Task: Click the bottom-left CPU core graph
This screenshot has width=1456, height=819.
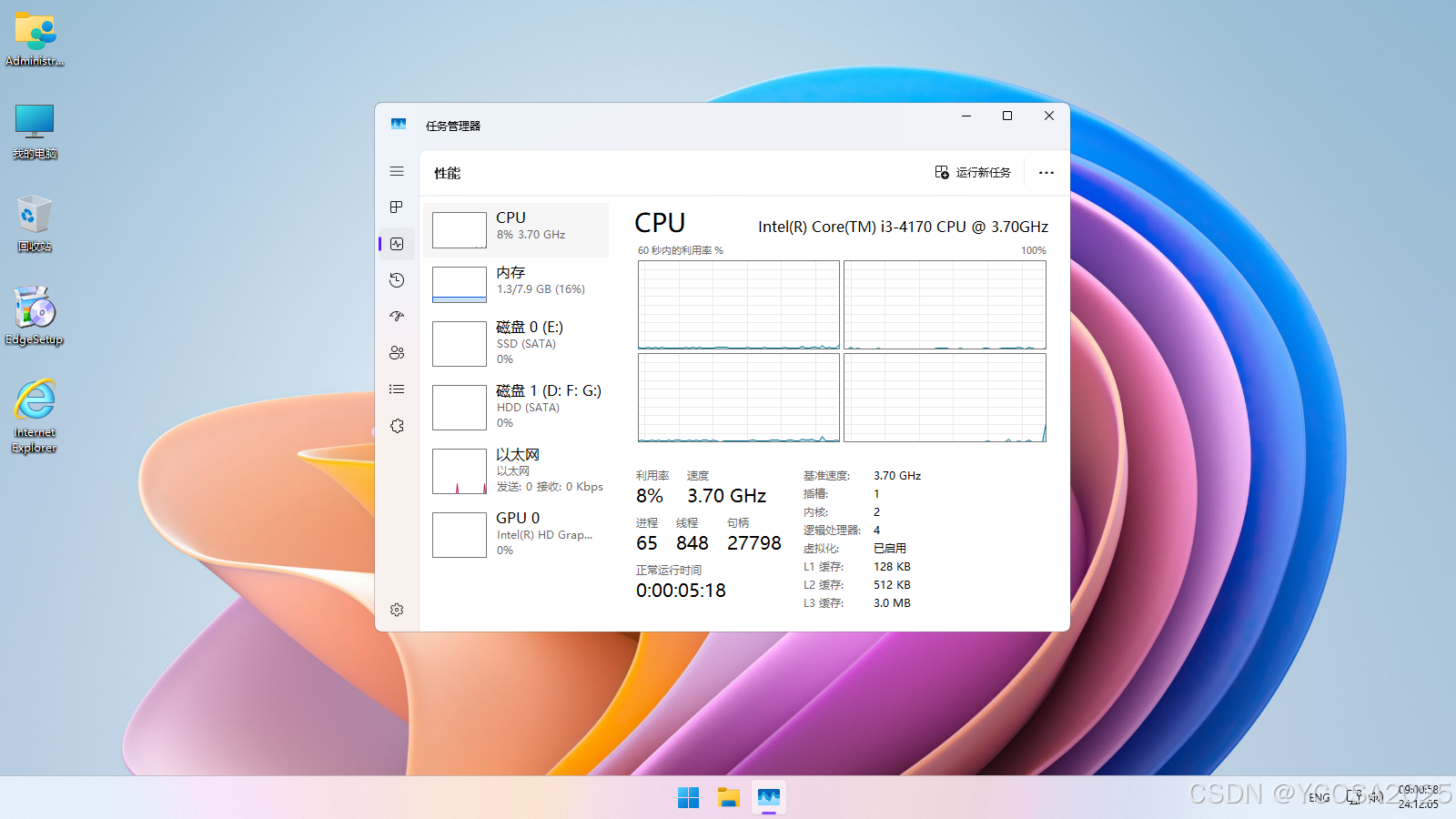Action: click(x=739, y=398)
